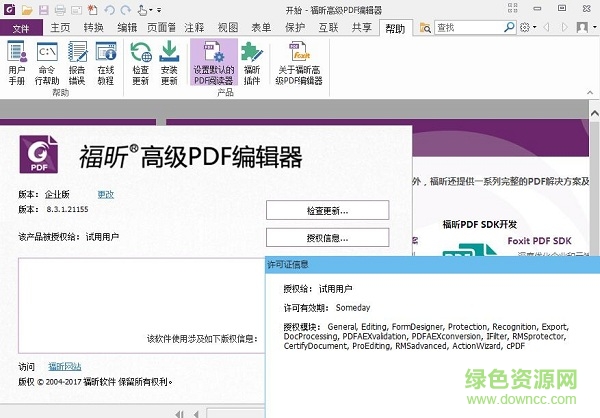Open the 福昕网站 website link
Viewport: 600px width, 418px height.
pos(65,366)
